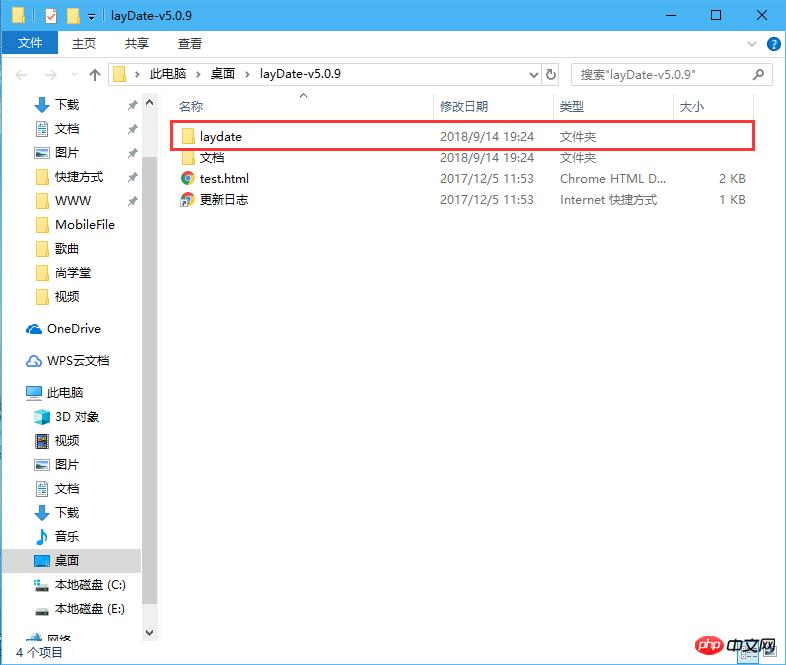Sort by the 修改日期 column header
The width and height of the screenshot is (786, 665).
[464, 106]
